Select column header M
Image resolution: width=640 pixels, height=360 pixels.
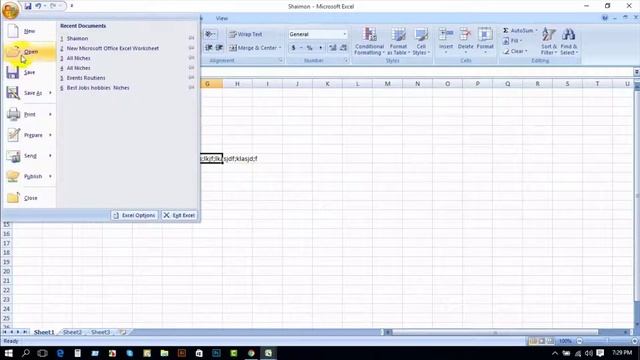click(387, 84)
